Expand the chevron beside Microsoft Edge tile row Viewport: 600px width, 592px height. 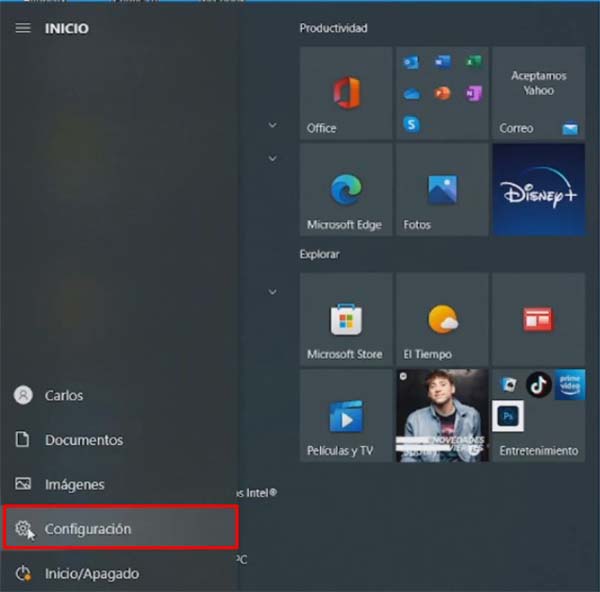click(x=272, y=158)
